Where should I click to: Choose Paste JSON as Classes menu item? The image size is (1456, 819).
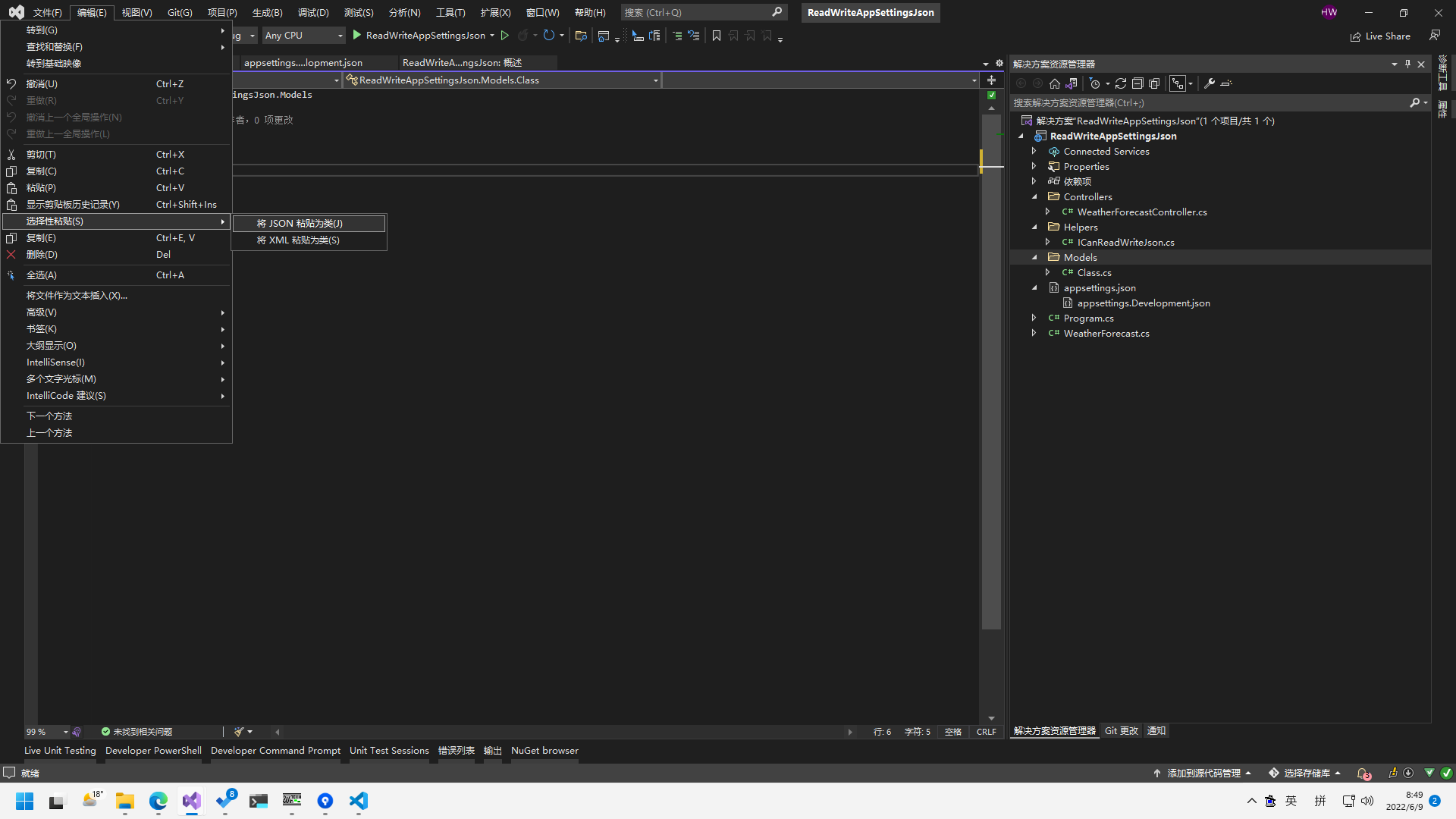tap(300, 223)
